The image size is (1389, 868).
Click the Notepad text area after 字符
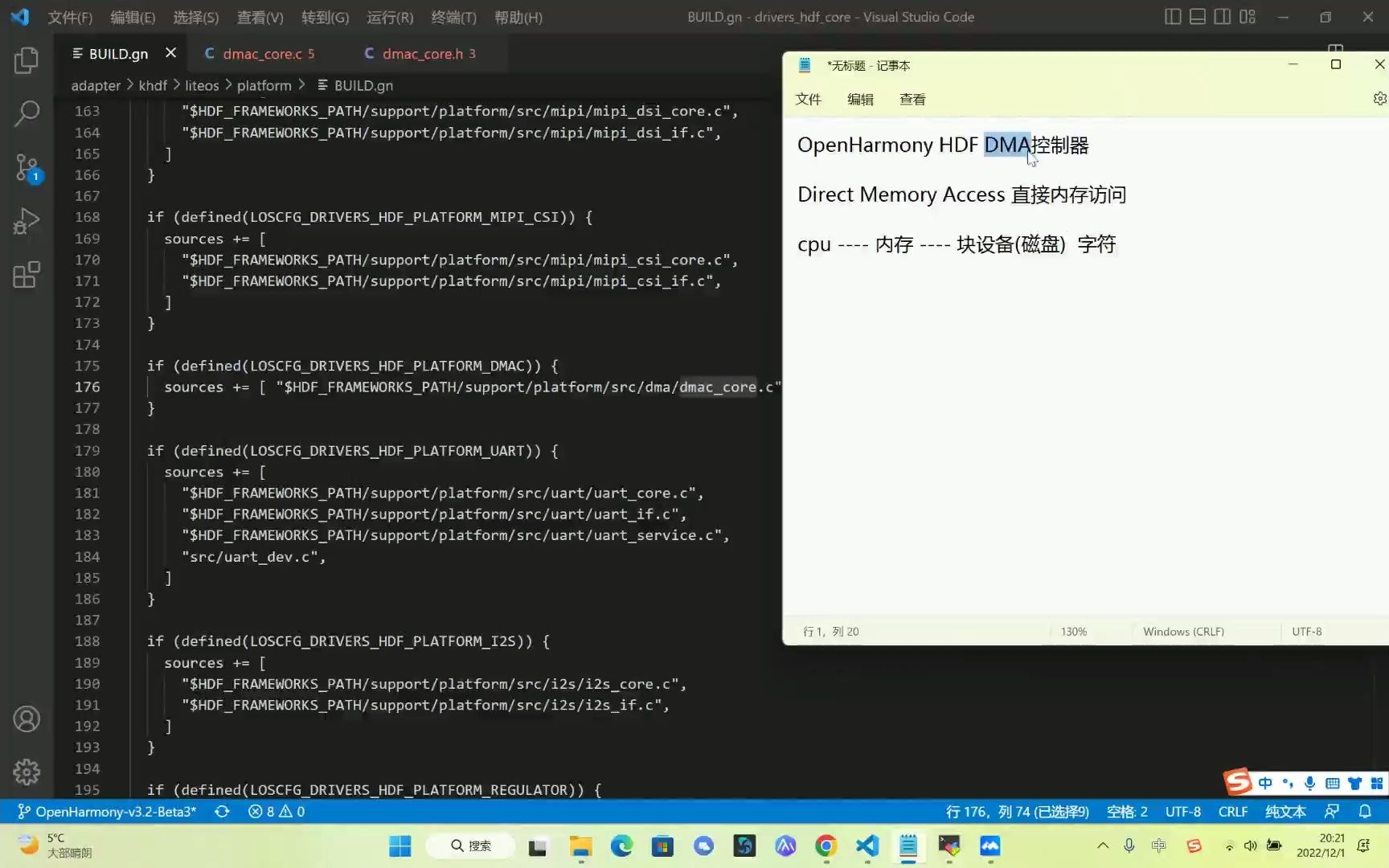pyautogui.click(x=1119, y=244)
